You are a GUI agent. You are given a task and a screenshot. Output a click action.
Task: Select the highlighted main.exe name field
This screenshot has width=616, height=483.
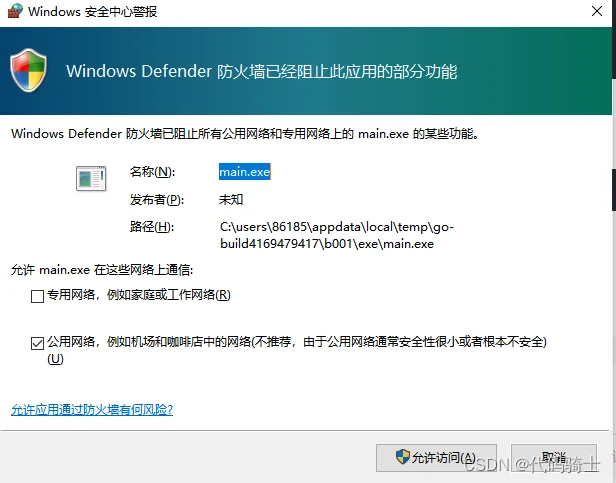point(244,172)
